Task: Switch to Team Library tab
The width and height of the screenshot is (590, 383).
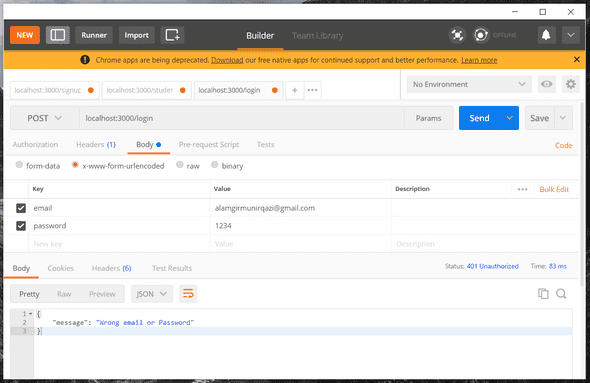Action: coord(318,36)
